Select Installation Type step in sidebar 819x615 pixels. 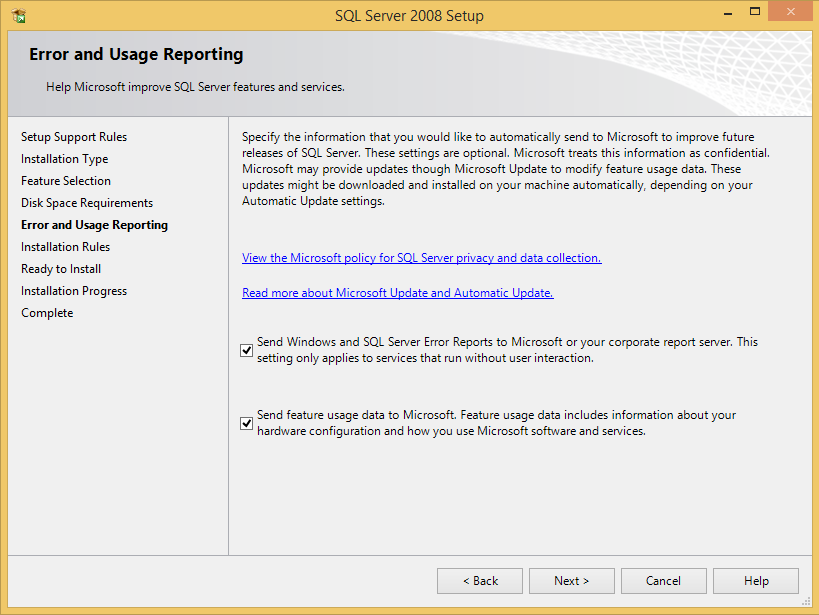click(x=64, y=159)
